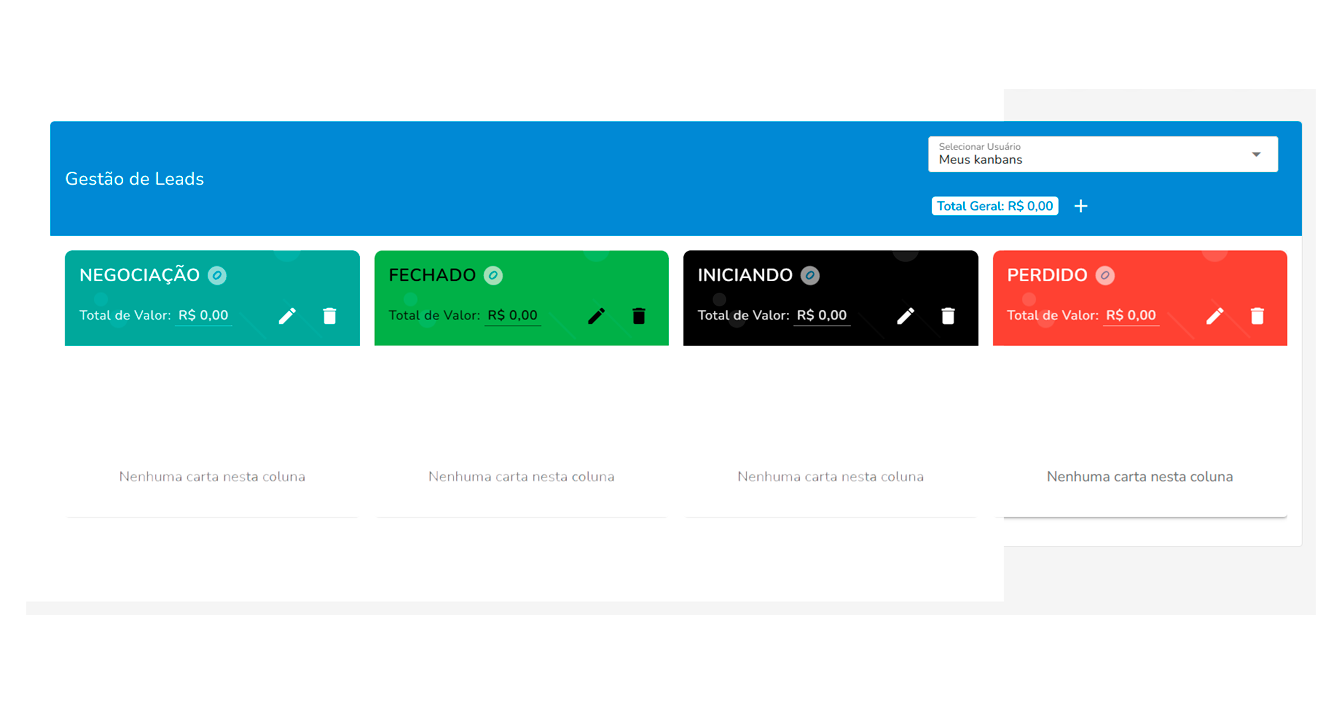Edit the NEGOCIAÇÃO column with pencil icon

pos(287,316)
